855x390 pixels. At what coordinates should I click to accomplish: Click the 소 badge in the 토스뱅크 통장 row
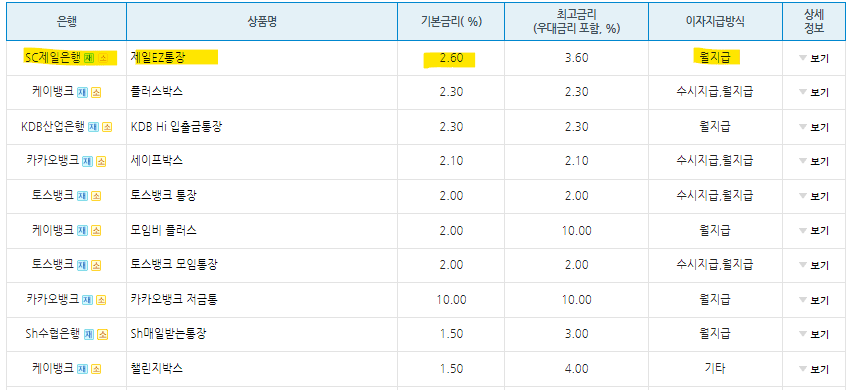coord(96,196)
